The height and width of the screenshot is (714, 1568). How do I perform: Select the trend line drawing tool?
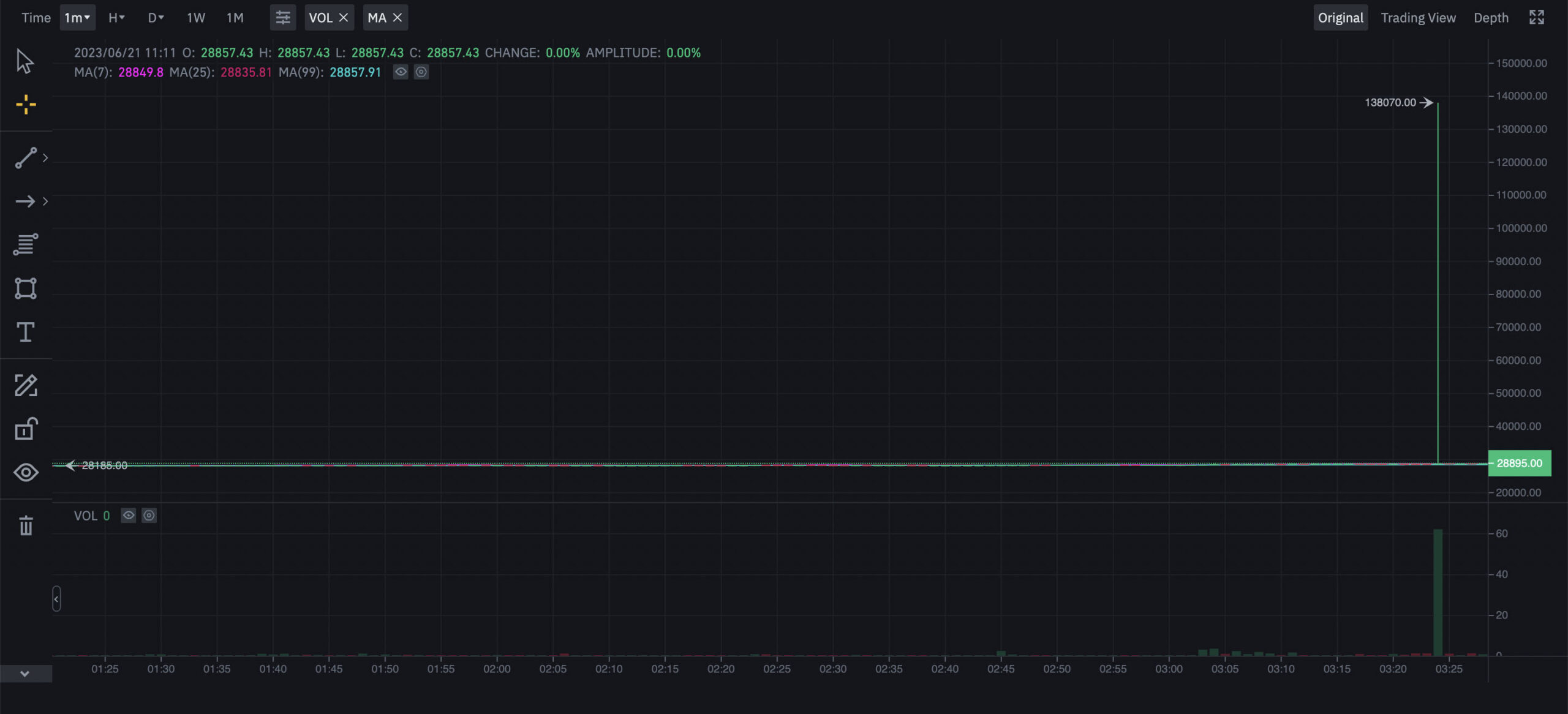click(x=26, y=158)
